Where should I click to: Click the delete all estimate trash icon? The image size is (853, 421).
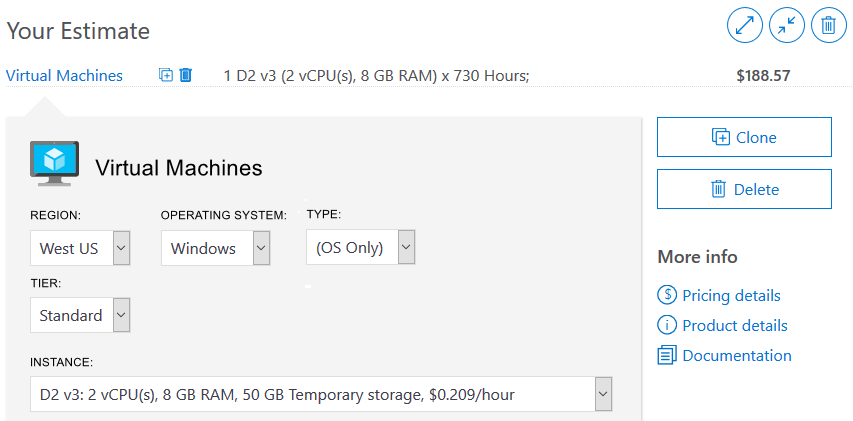point(829,25)
